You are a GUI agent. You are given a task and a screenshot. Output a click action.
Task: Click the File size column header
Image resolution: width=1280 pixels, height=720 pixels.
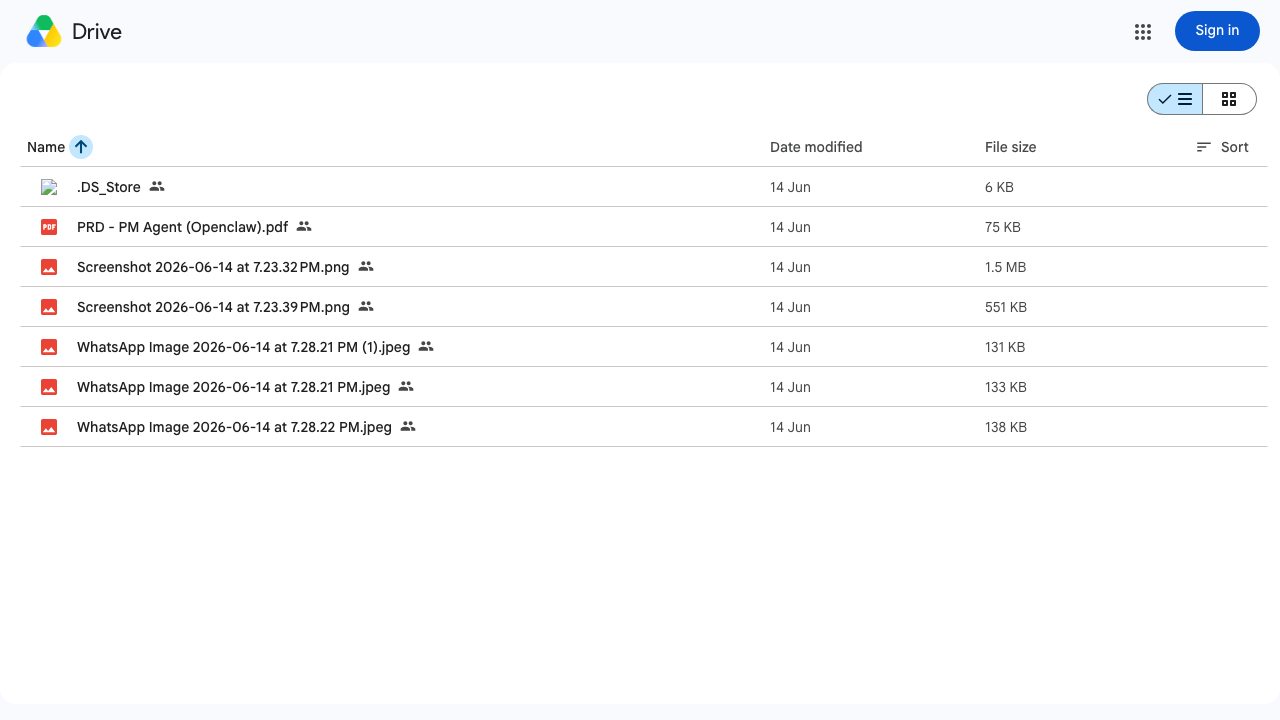(1011, 147)
